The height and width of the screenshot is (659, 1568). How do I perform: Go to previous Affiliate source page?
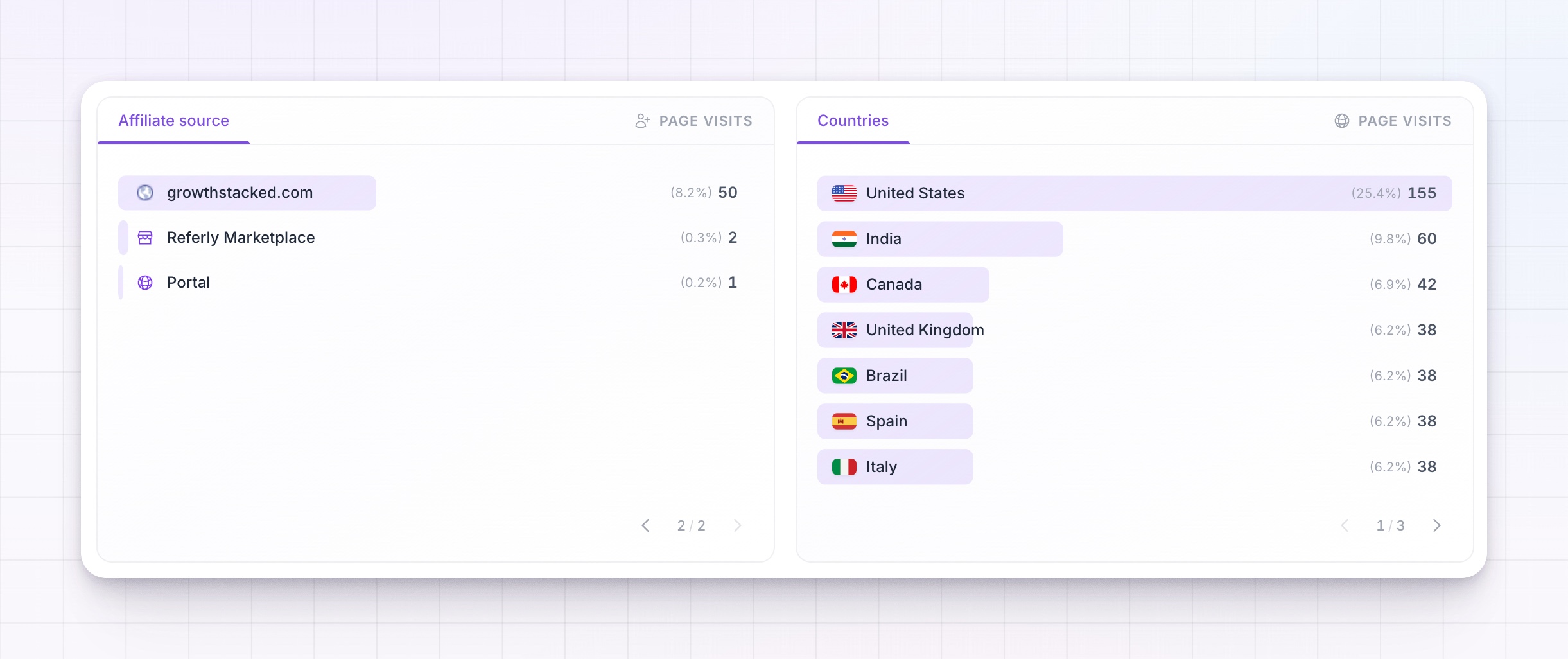click(645, 525)
